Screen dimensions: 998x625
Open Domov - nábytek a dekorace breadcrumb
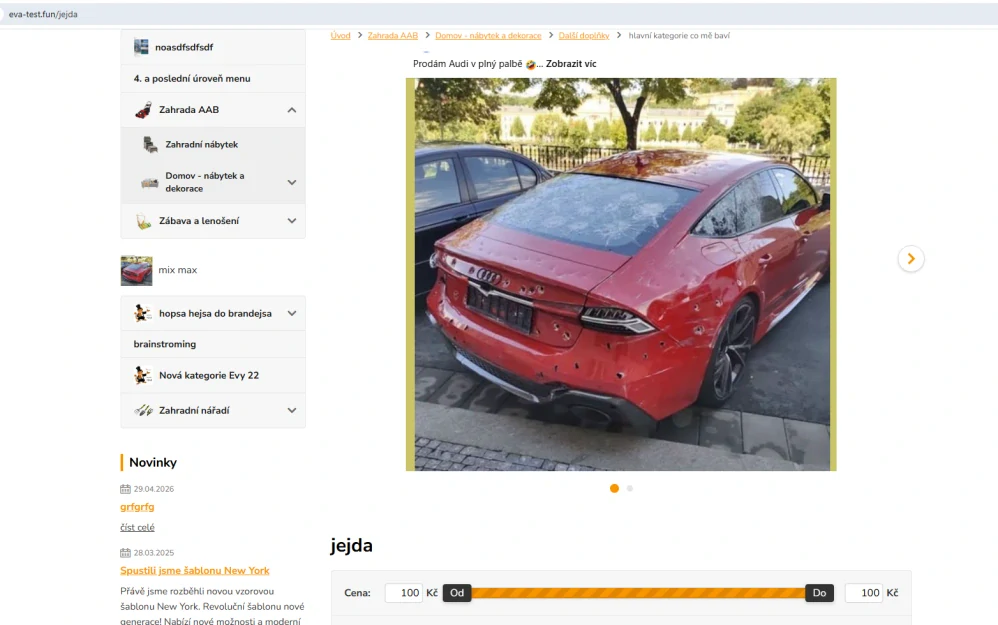click(488, 36)
